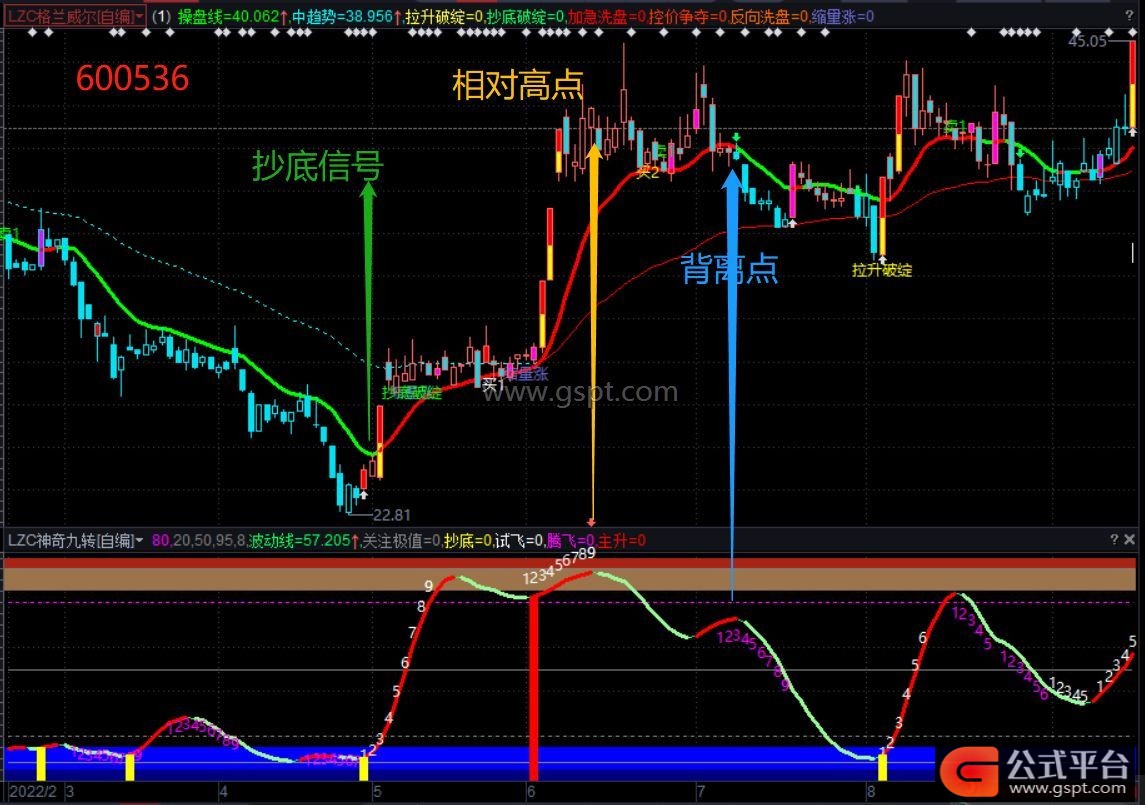Close the LZC神奇九转 indicator panel

click(1130, 539)
